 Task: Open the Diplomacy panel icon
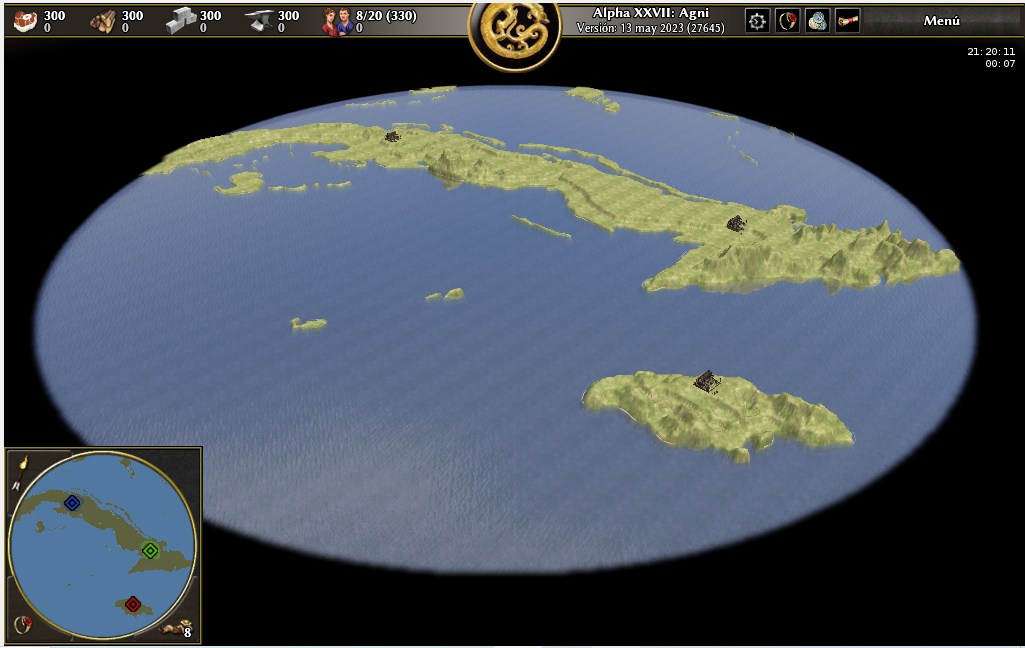pos(787,21)
